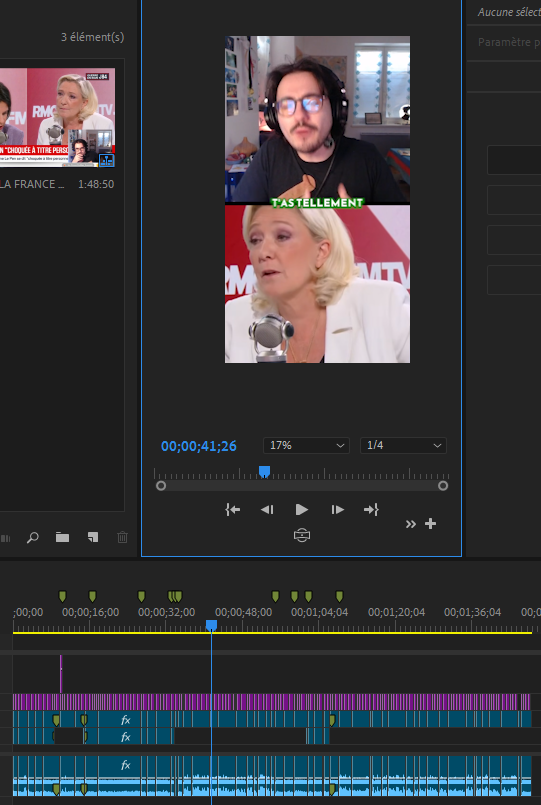Open the 1/4 playback resolution dropdown
541x805 pixels.
pyautogui.click(x=403, y=445)
